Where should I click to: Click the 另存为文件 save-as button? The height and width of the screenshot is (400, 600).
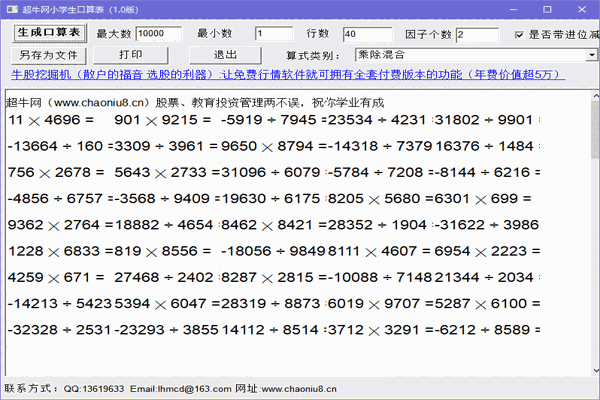click(x=49, y=56)
